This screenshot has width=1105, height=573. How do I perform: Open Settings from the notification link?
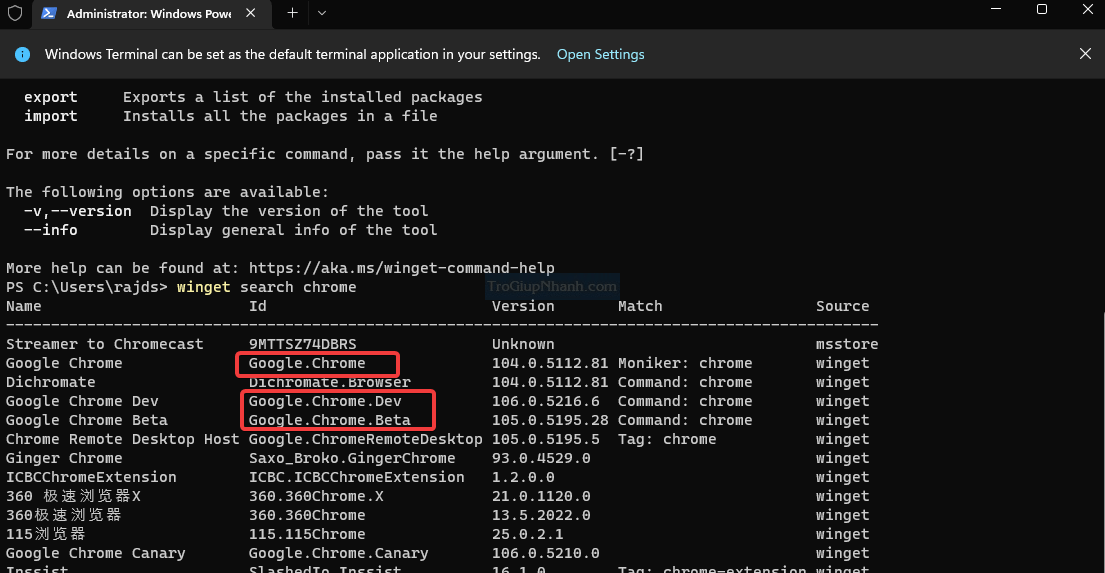600,54
